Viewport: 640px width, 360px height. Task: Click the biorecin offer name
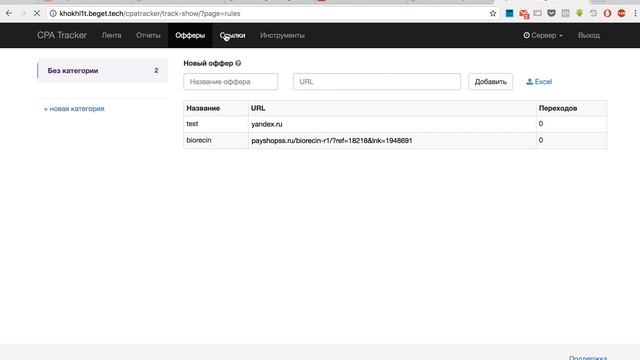tap(199, 140)
